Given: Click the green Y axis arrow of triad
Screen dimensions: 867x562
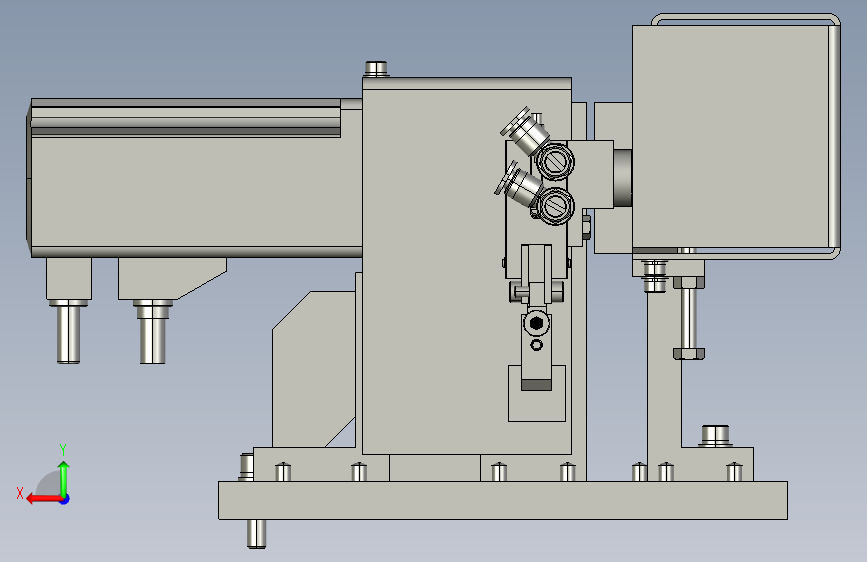Looking at the screenshot, I should [x=64, y=478].
